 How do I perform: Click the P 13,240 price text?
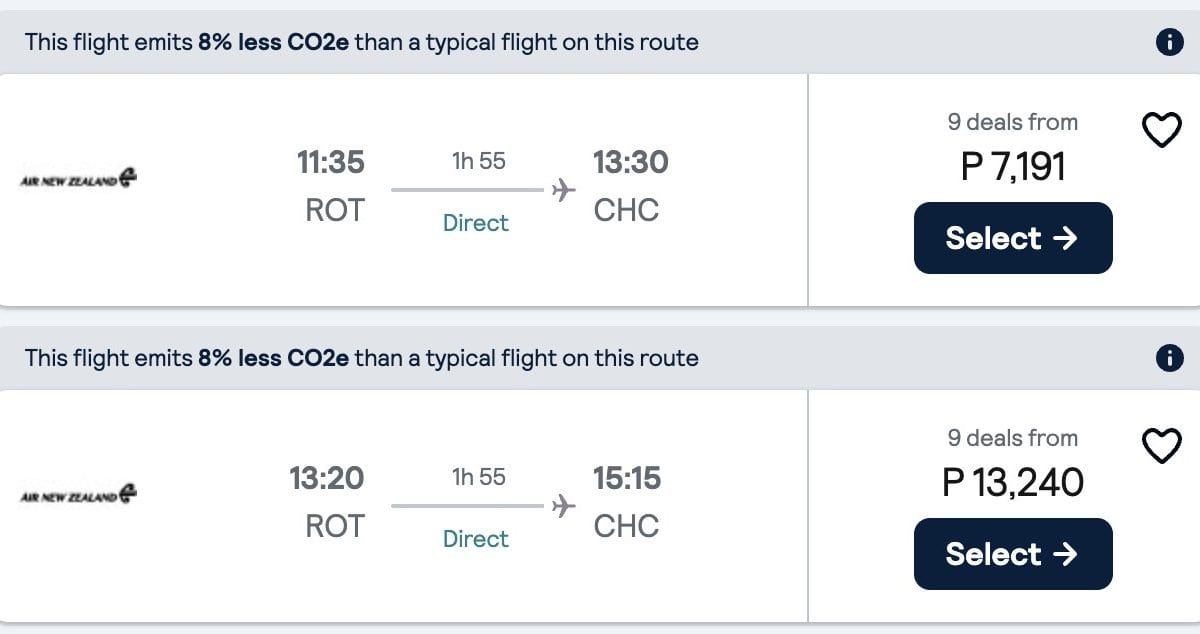[1013, 483]
